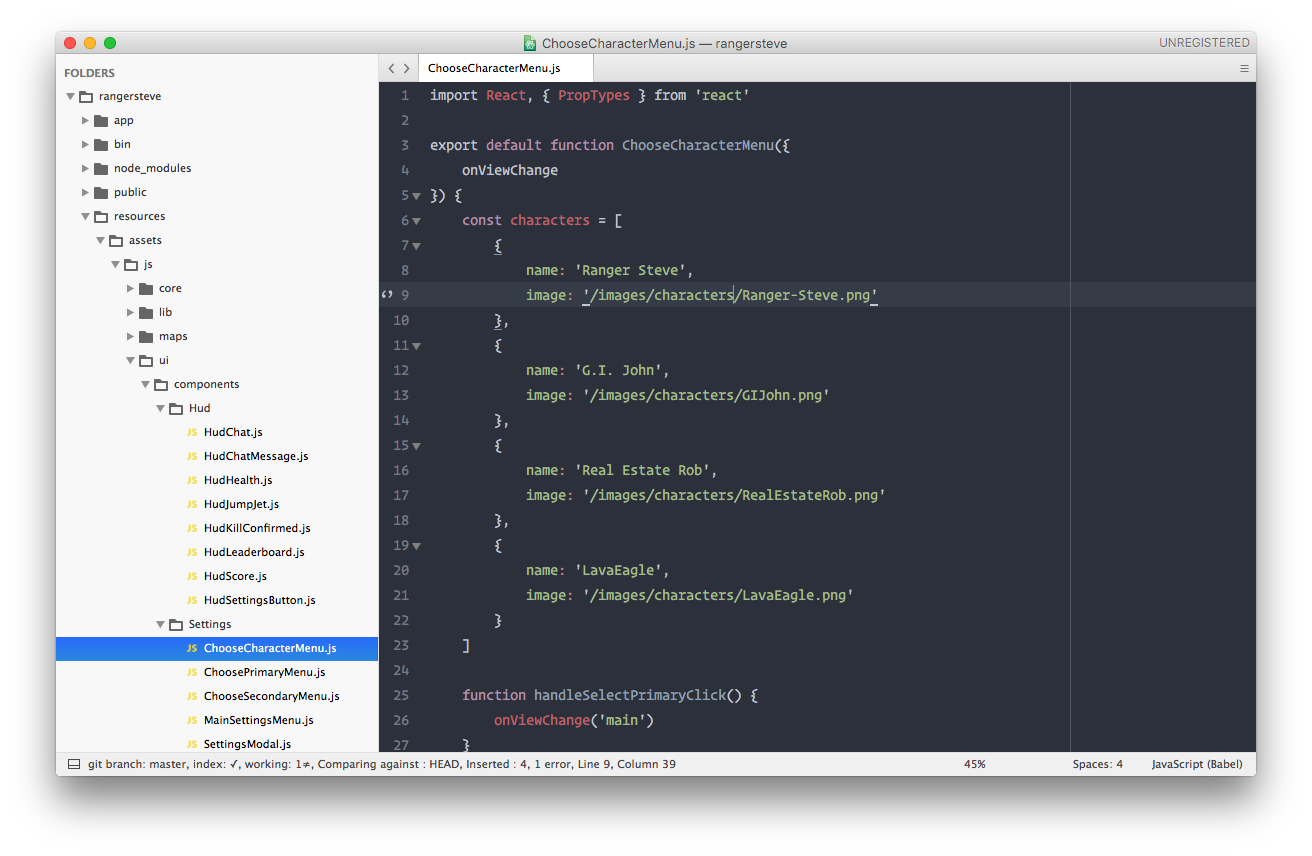Click the forward navigation arrow above editor
This screenshot has width=1312, height=856.
pyautogui.click(x=407, y=69)
